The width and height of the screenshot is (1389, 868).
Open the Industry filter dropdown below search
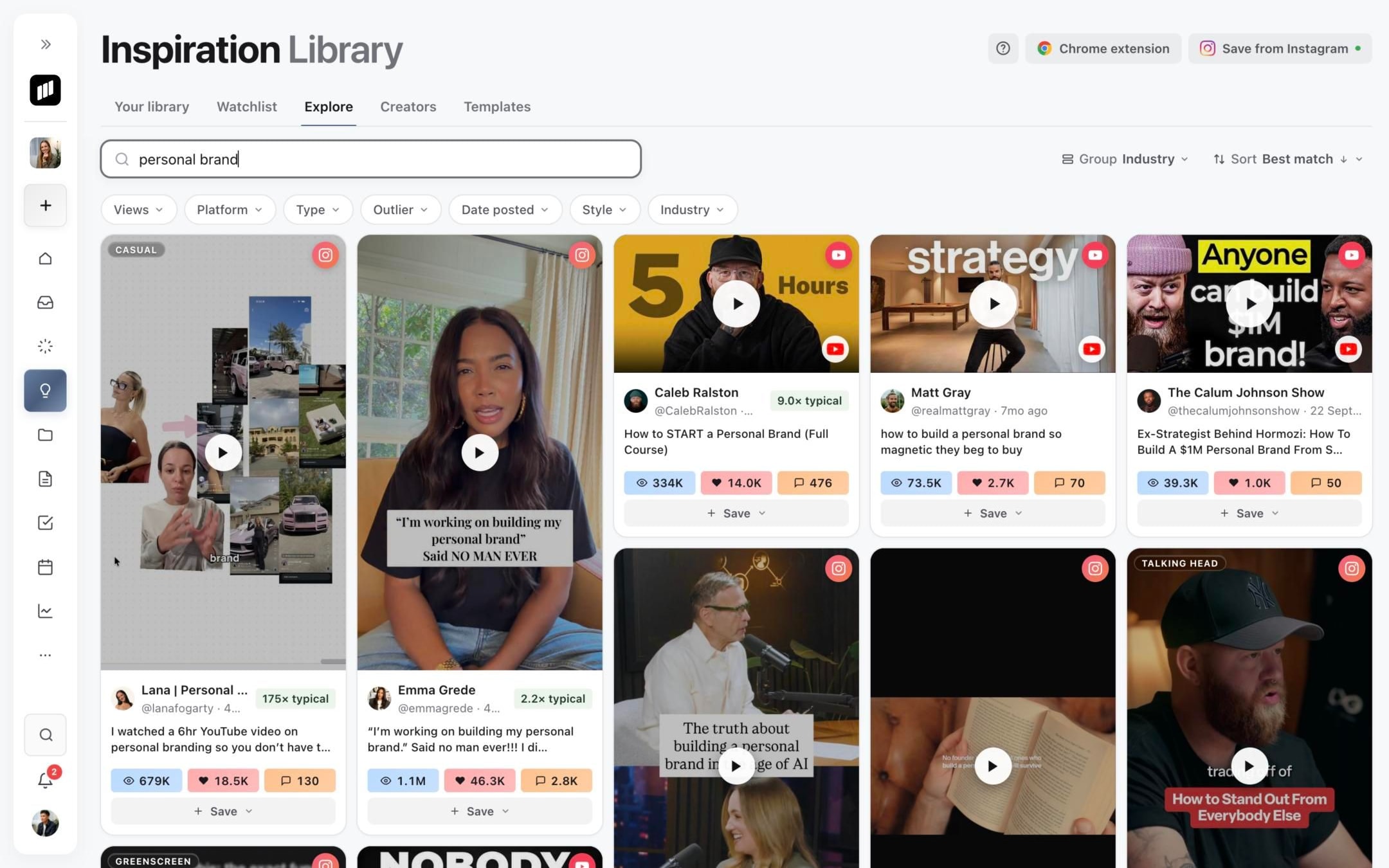tap(693, 210)
